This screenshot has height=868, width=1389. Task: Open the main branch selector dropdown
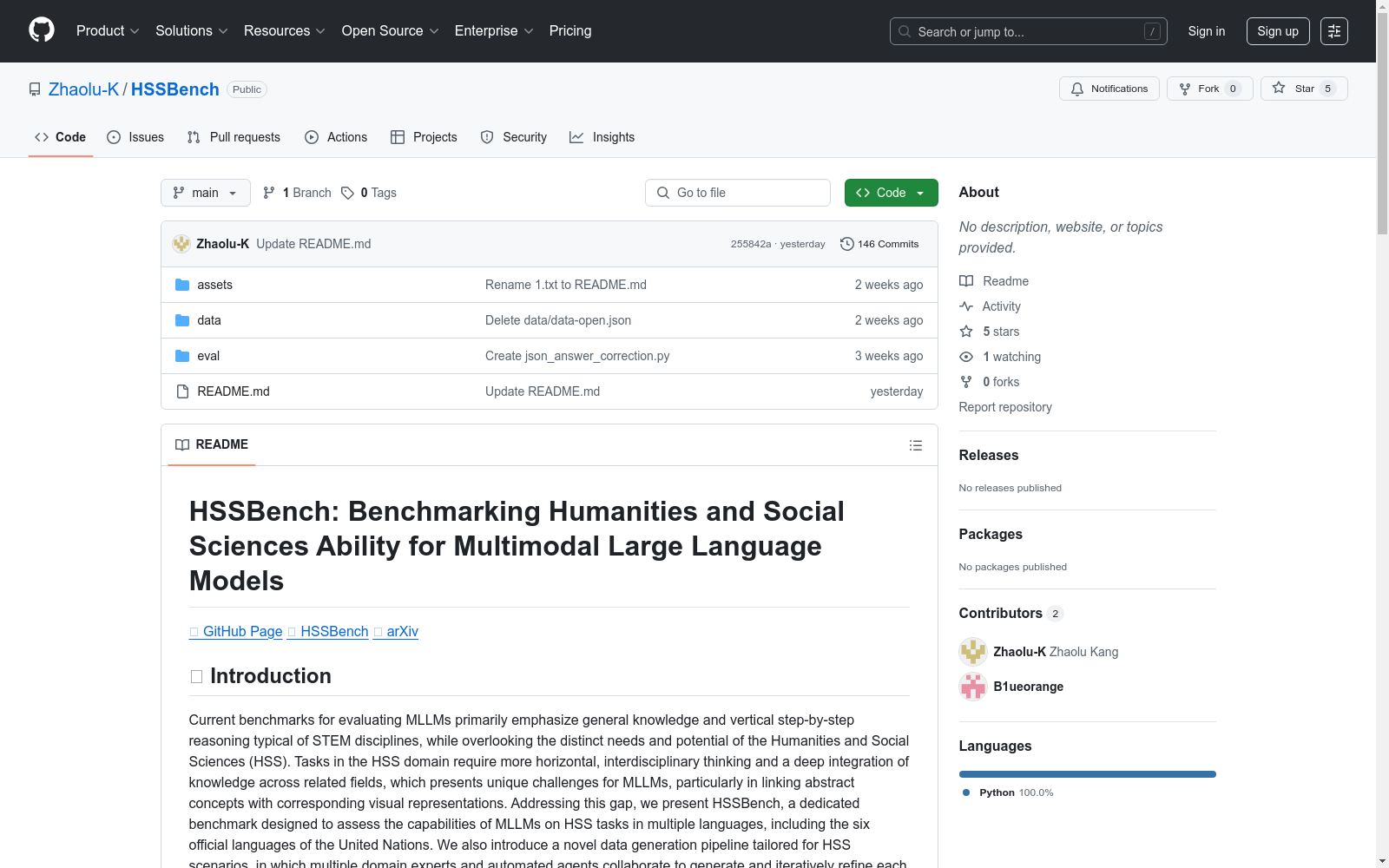point(206,193)
